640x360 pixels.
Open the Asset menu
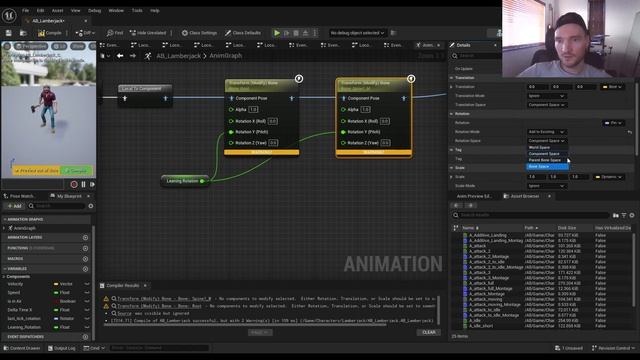[58, 11]
